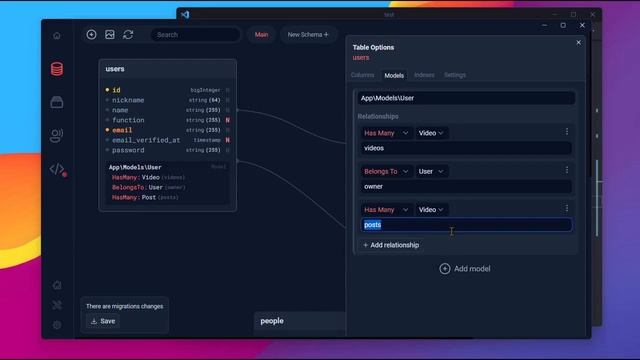Add a new table with plus icon
The height and width of the screenshot is (360, 640).
point(91,35)
